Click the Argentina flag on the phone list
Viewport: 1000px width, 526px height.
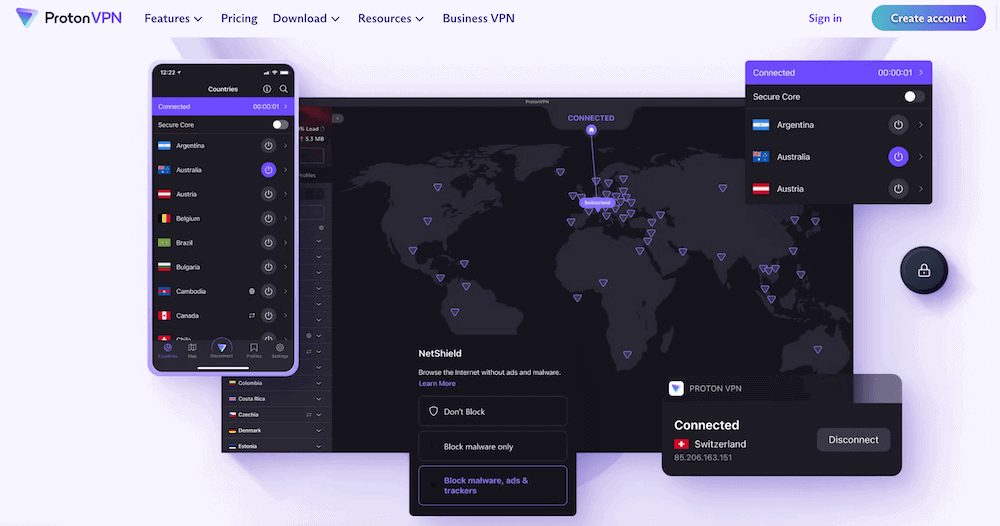(x=164, y=146)
